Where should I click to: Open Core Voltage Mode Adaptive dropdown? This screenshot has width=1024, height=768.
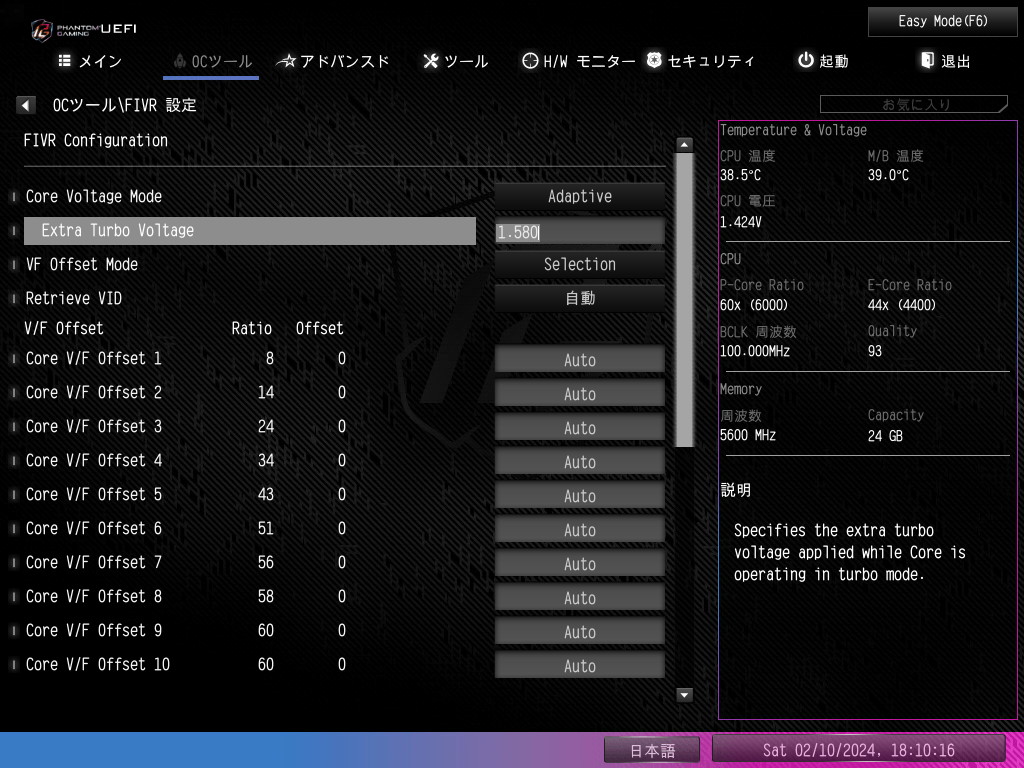click(x=579, y=197)
